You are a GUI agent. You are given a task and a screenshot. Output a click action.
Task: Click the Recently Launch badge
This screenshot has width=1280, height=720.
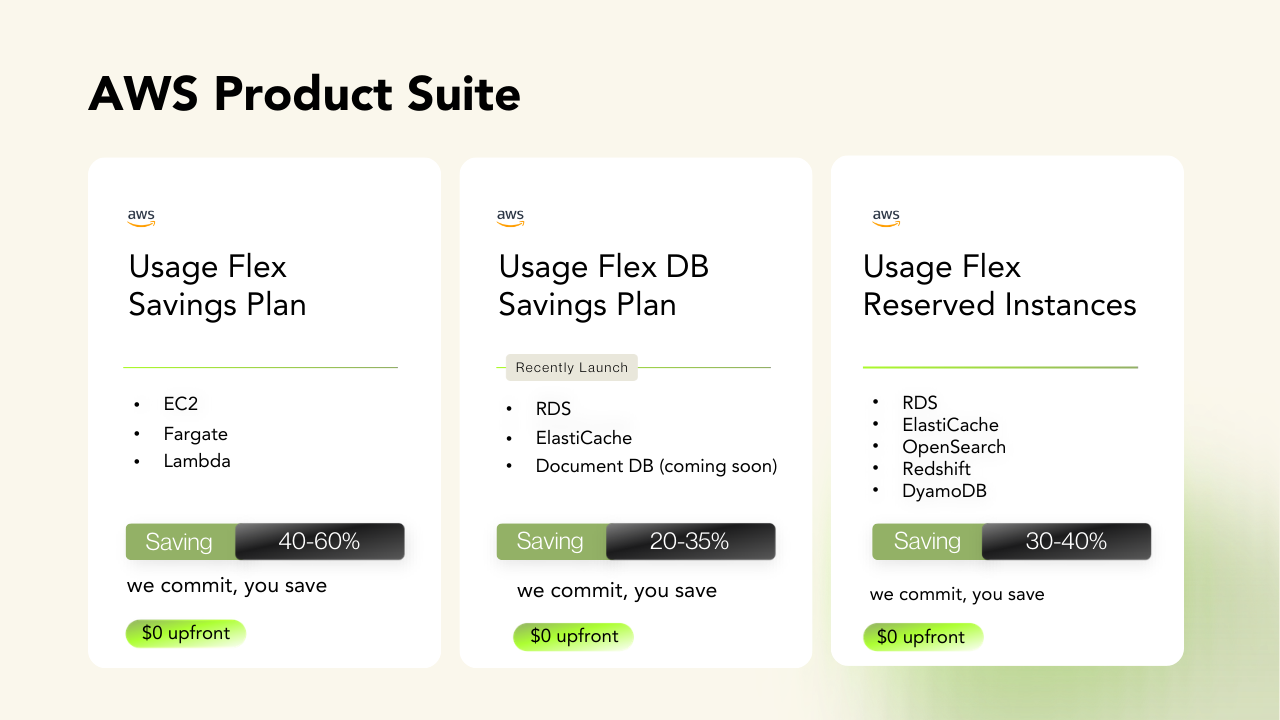click(x=571, y=367)
